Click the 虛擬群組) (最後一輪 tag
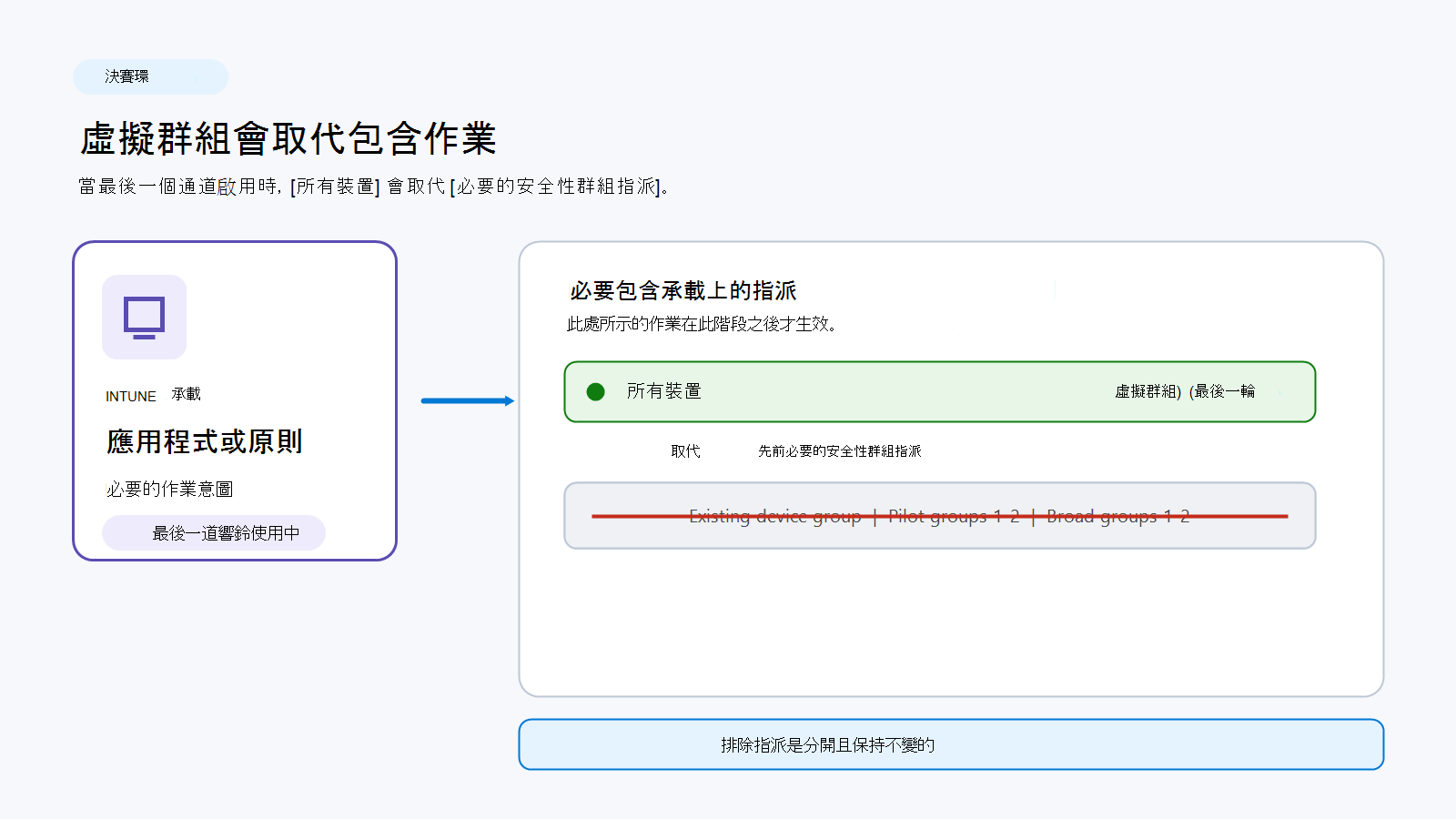1456x819 pixels. (x=1185, y=391)
